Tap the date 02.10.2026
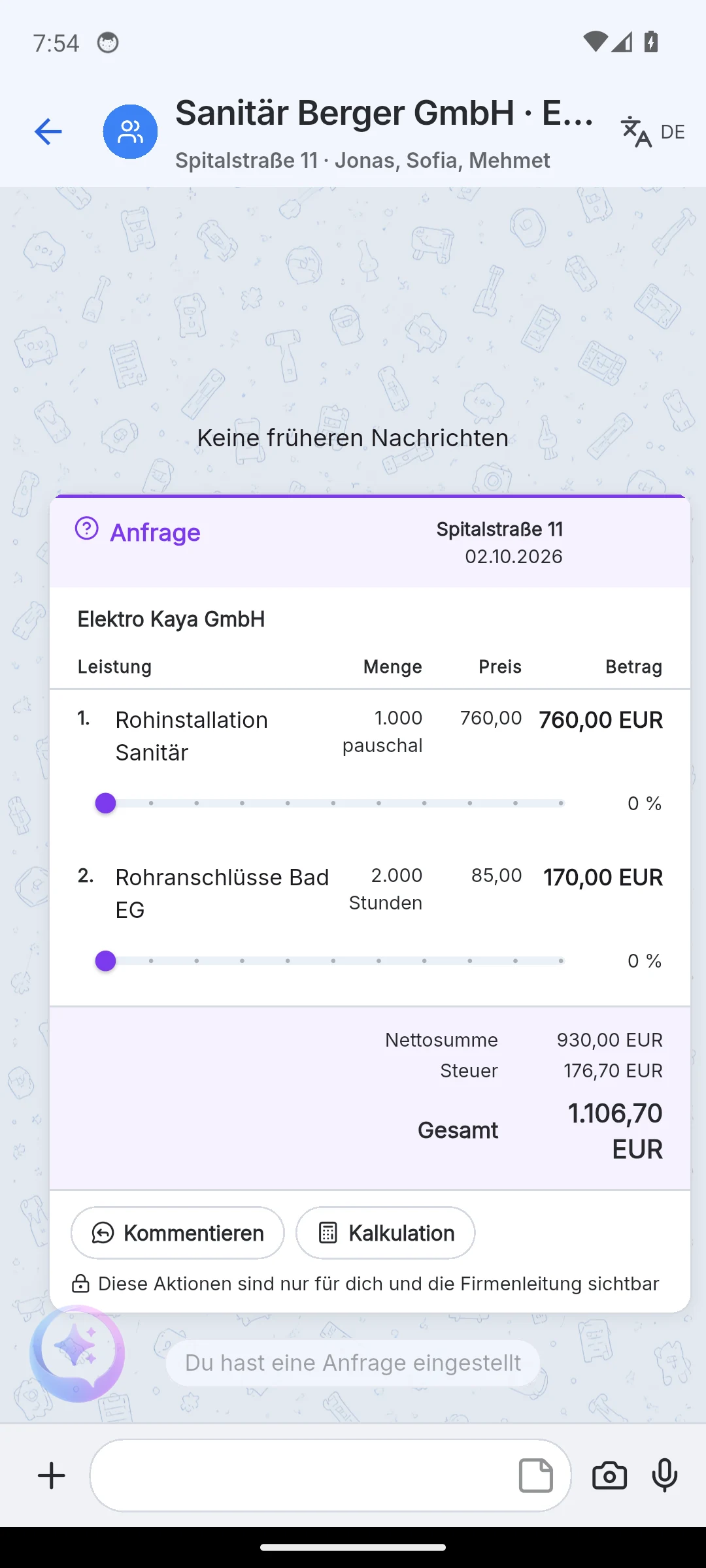 coord(514,557)
